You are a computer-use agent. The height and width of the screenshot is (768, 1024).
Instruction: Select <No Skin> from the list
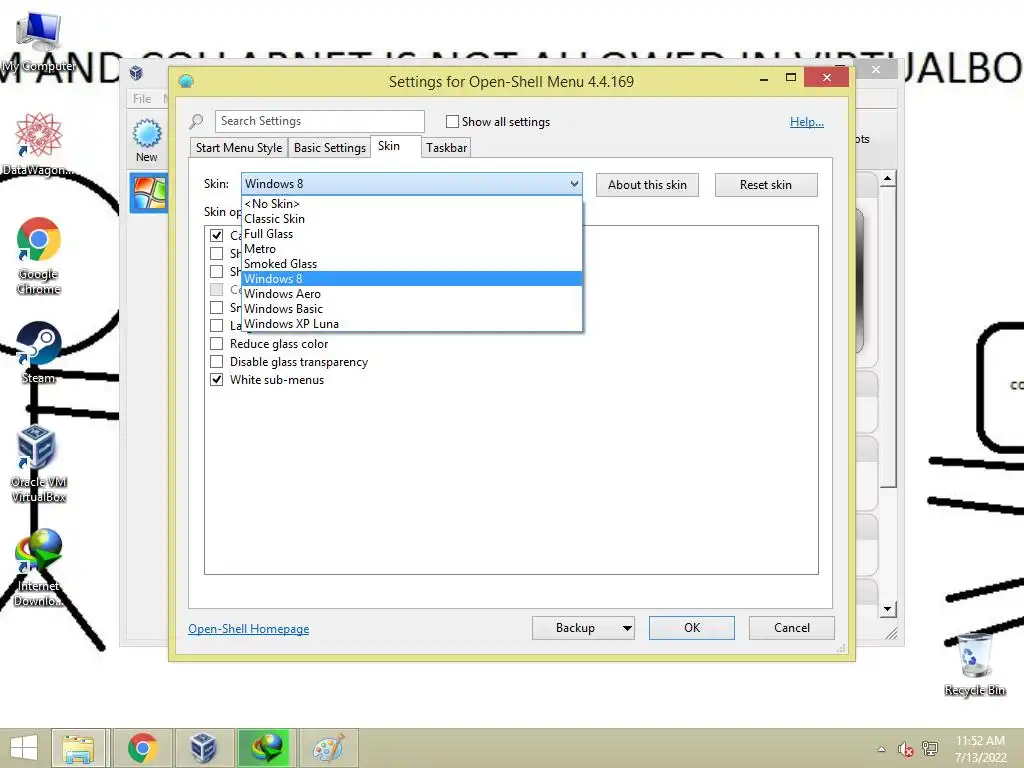pyautogui.click(x=411, y=204)
